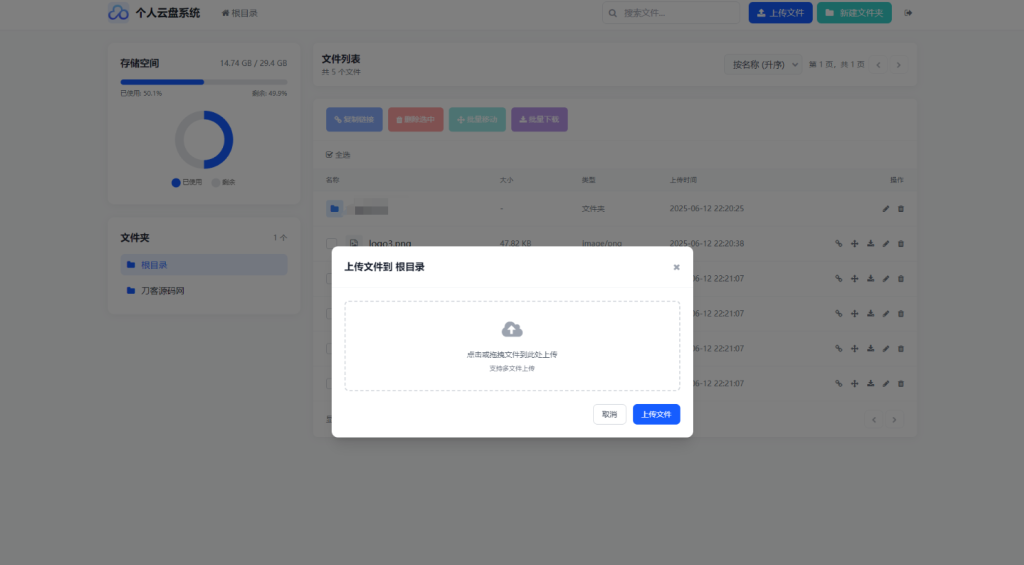Viewport: 1024px width, 565px height.
Task: Check the box for logo3.png
Action: pos(331,243)
